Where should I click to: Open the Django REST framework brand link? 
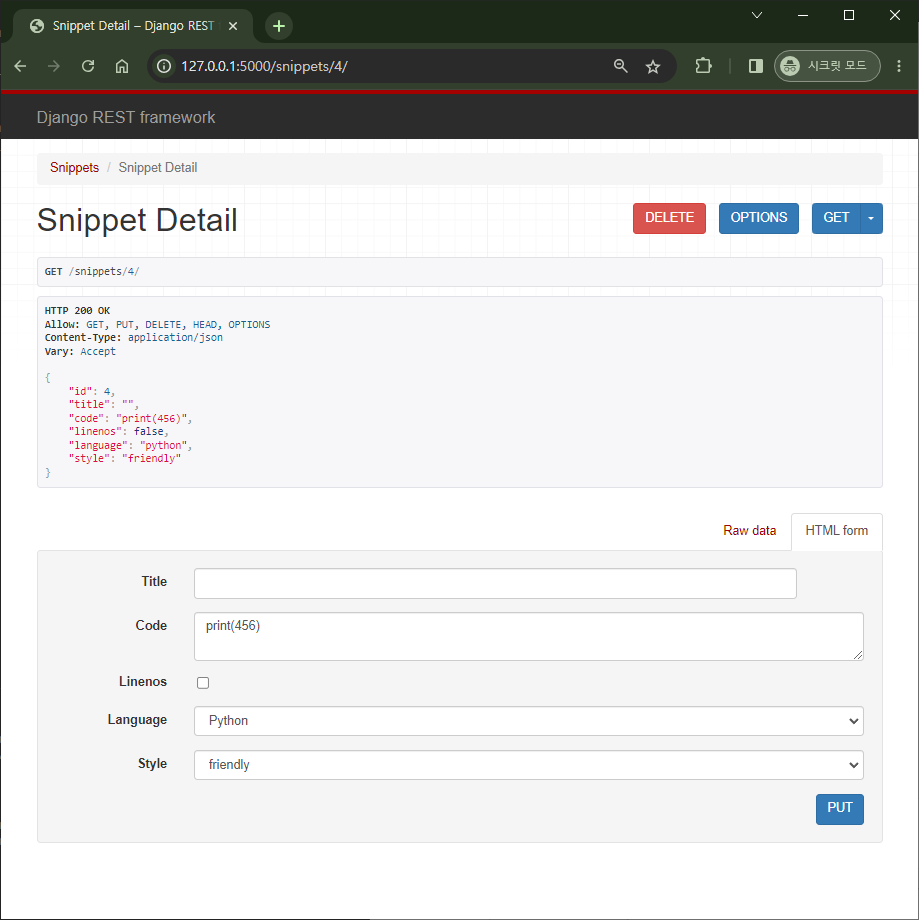tap(126, 117)
